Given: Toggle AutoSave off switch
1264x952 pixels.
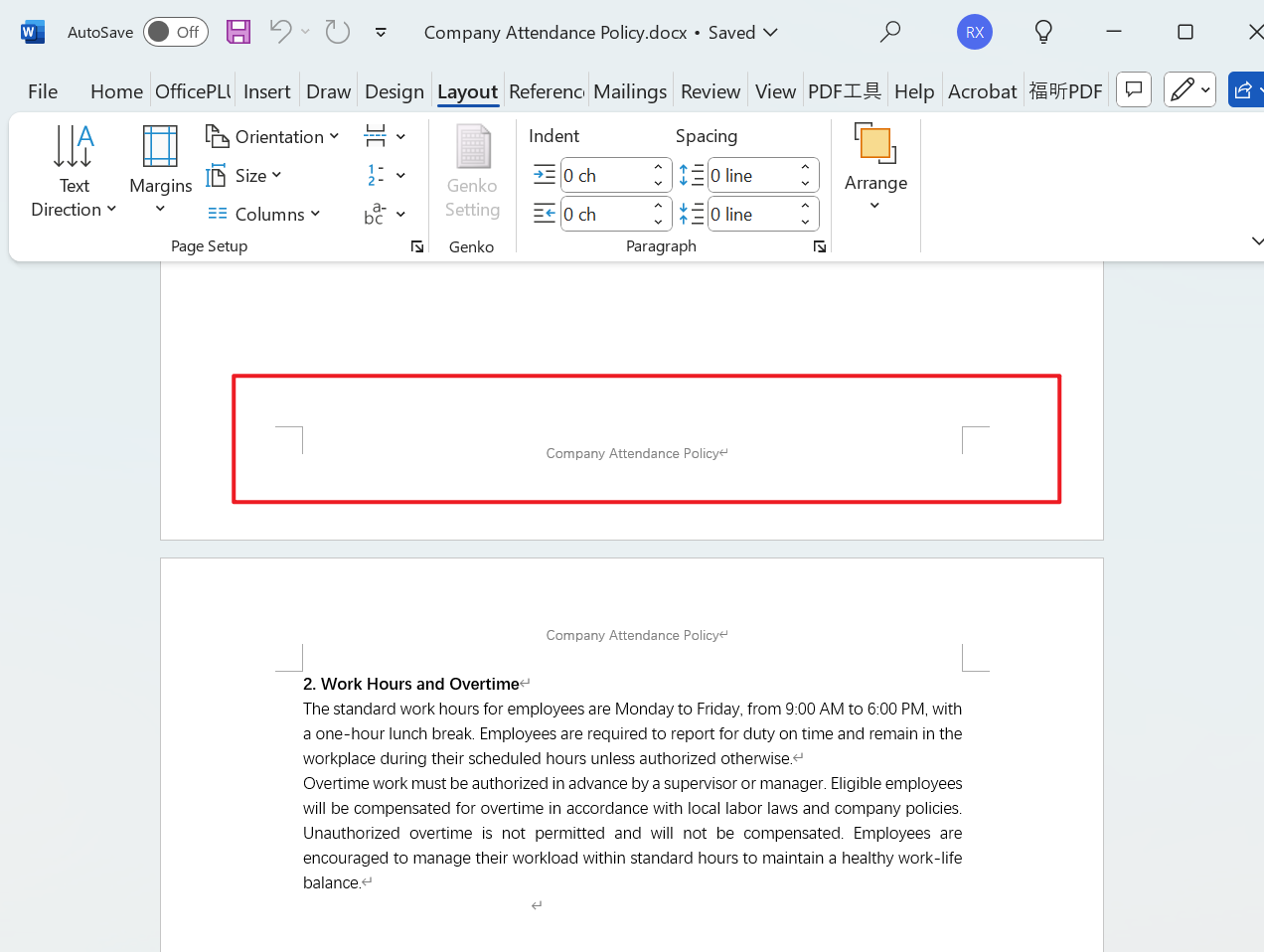Looking at the screenshot, I should pos(175,32).
